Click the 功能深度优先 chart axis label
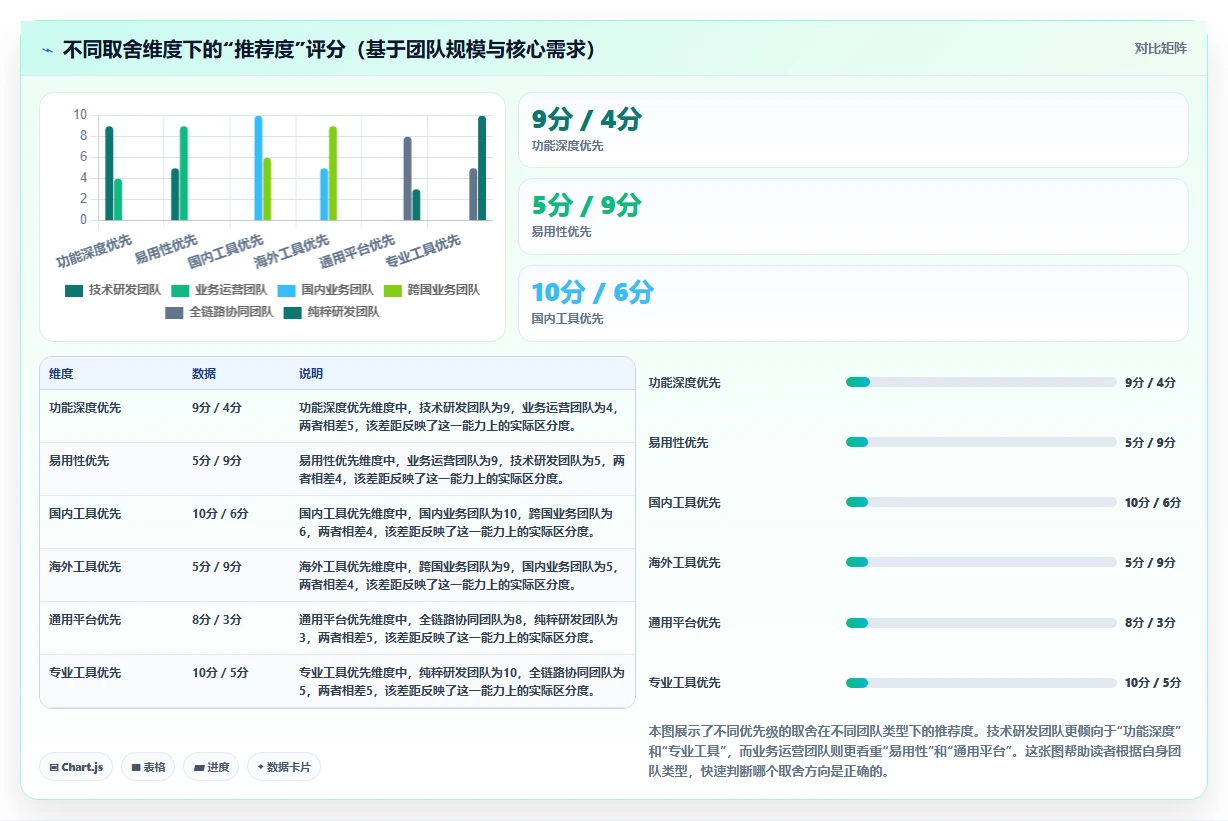This screenshot has width=1228, height=821. [x=96, y=250]
